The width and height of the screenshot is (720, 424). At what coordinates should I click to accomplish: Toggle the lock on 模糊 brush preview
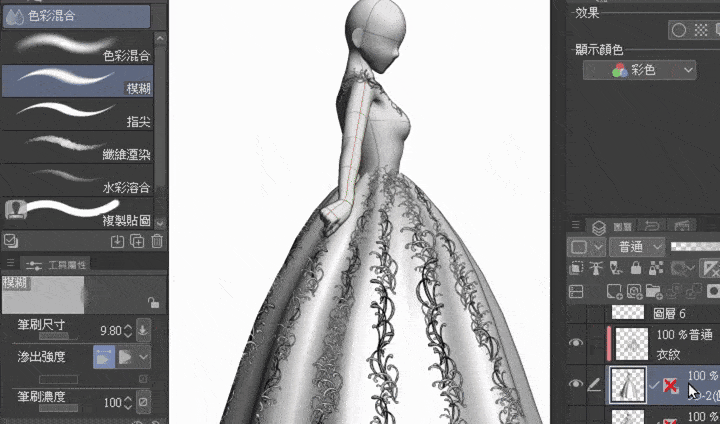[153, 303]
